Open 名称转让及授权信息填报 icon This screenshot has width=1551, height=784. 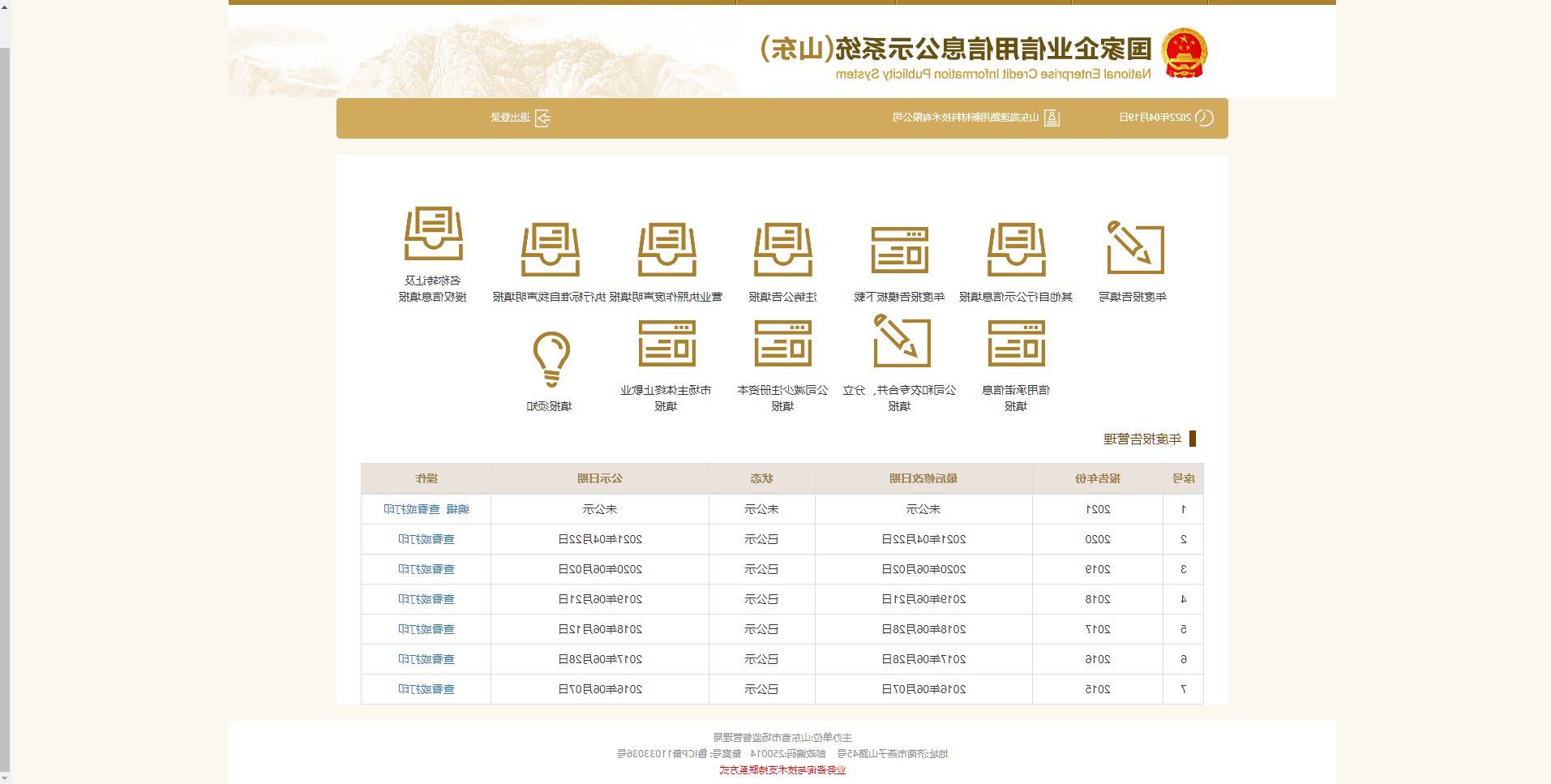click(x=434, y=233)
